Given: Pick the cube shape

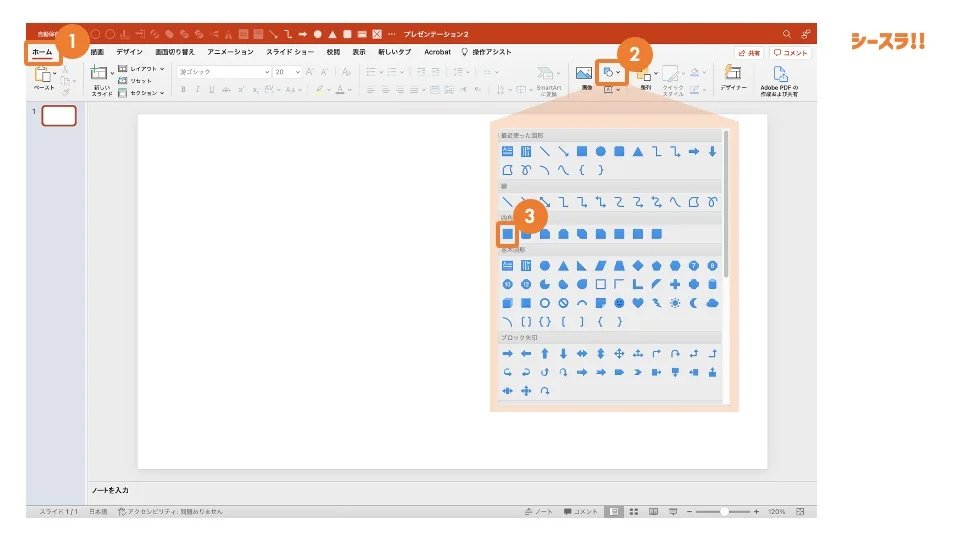Looking at the screenshot, I should [508, 303].
